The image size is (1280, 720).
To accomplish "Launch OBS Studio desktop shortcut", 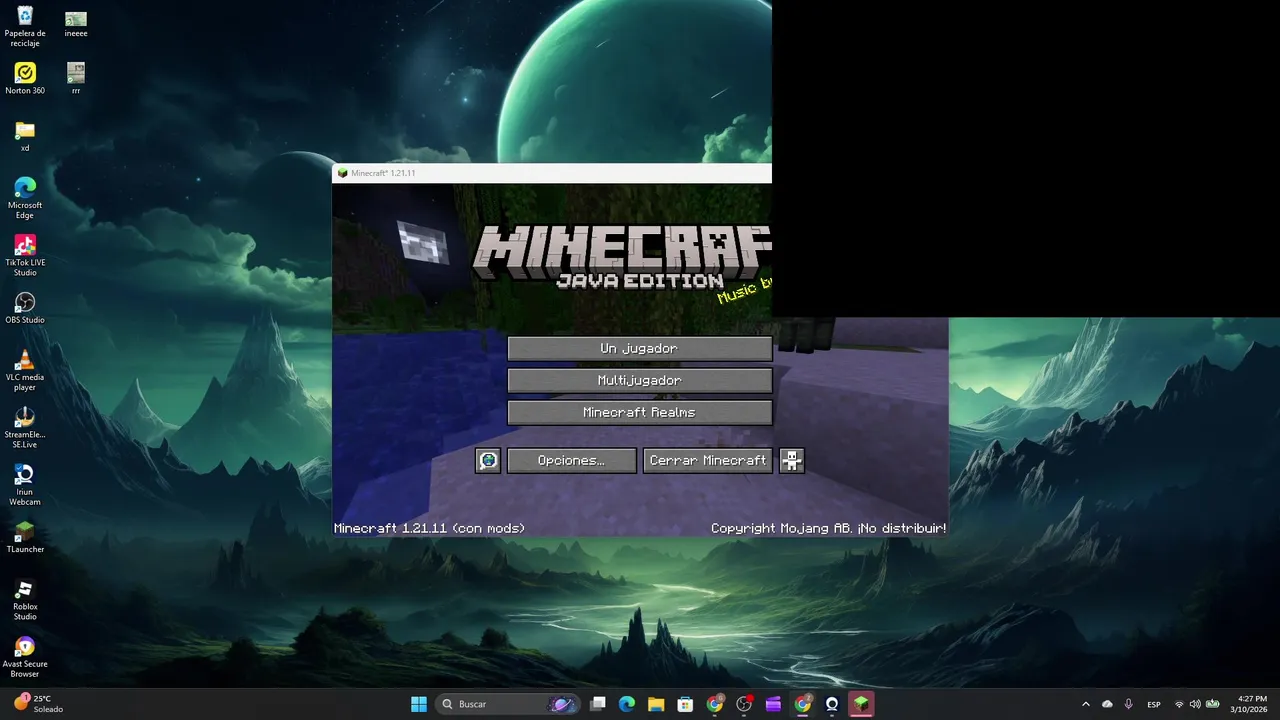I will (25, 308).
